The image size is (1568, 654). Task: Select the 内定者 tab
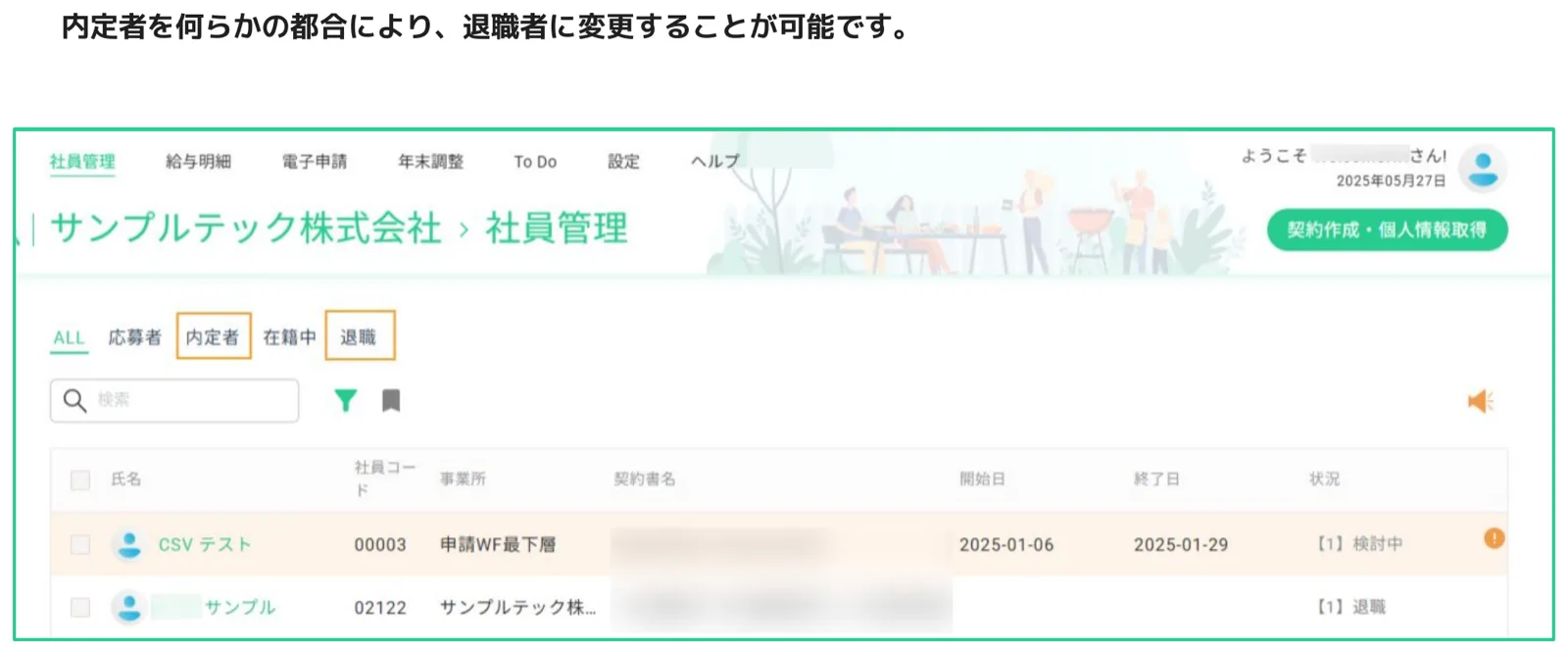[x=213, y=336]
